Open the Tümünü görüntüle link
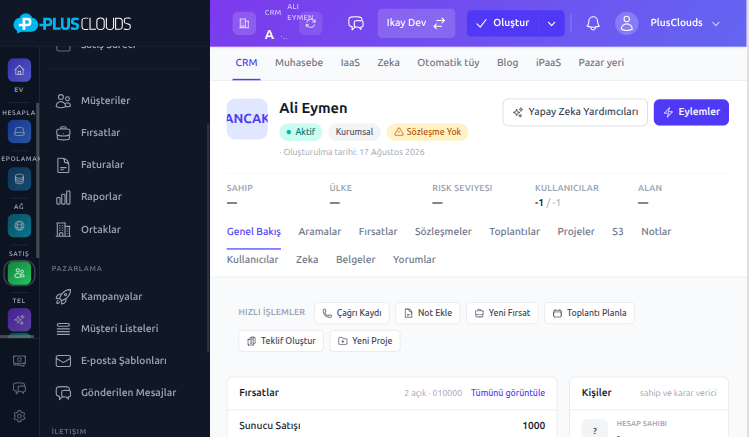The image size is (749, 437). tap(508, 393)
